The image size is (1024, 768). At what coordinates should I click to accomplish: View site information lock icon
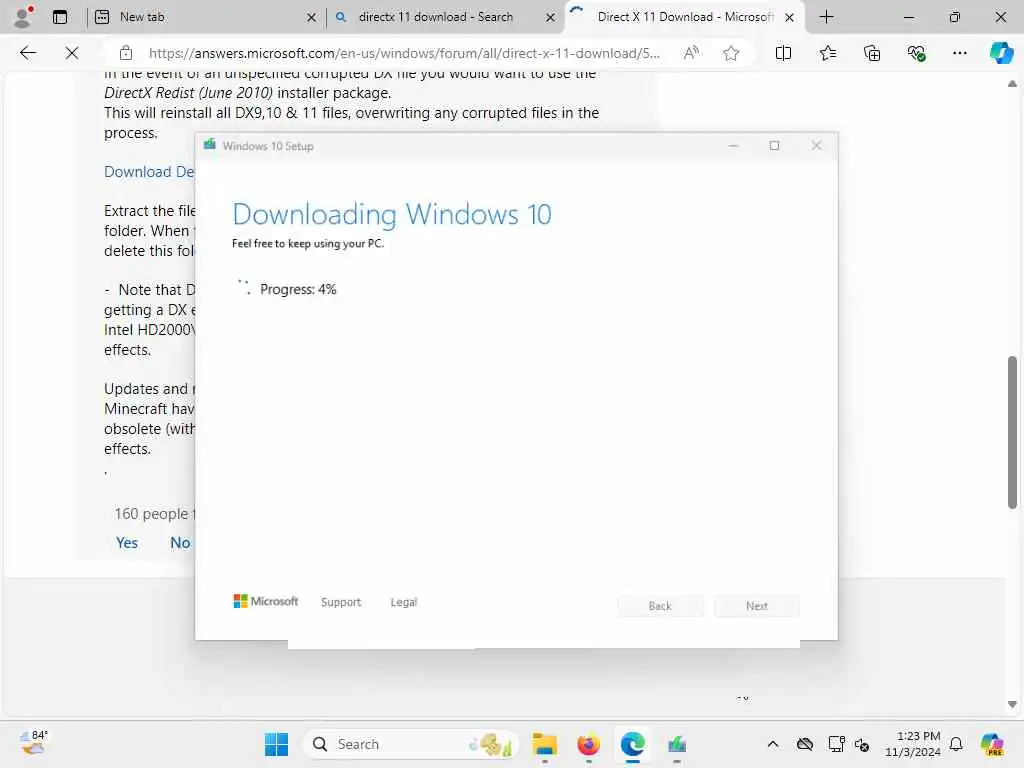pyautogui.click(x=126, y=53)
